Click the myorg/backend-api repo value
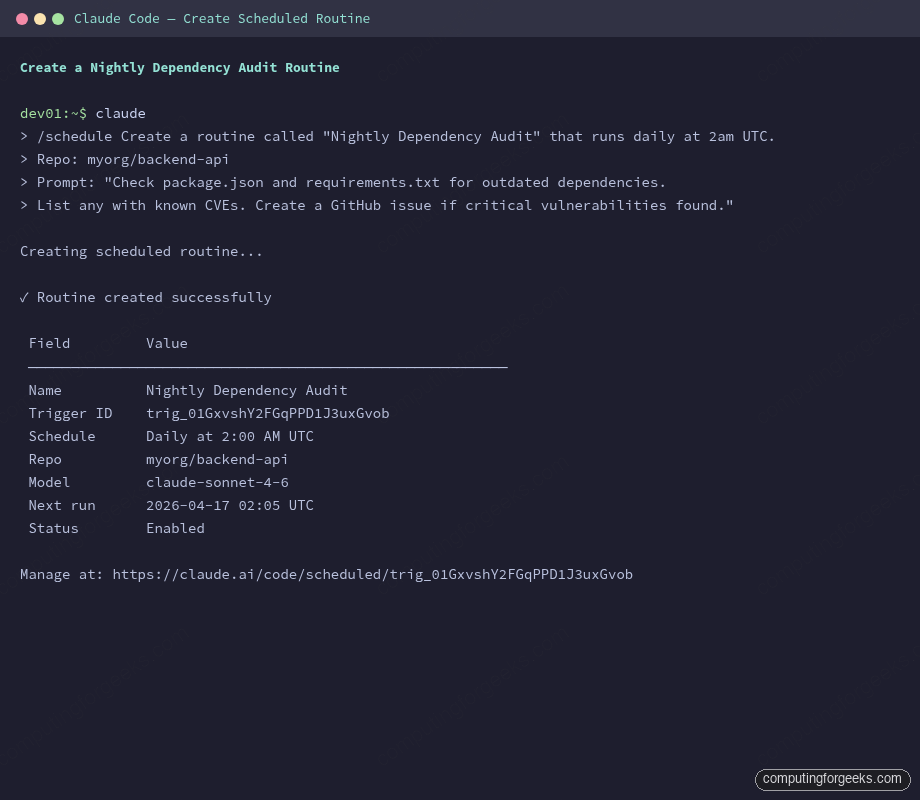Image resolution: width=920 pixels, height=800 pixels. 216,459
